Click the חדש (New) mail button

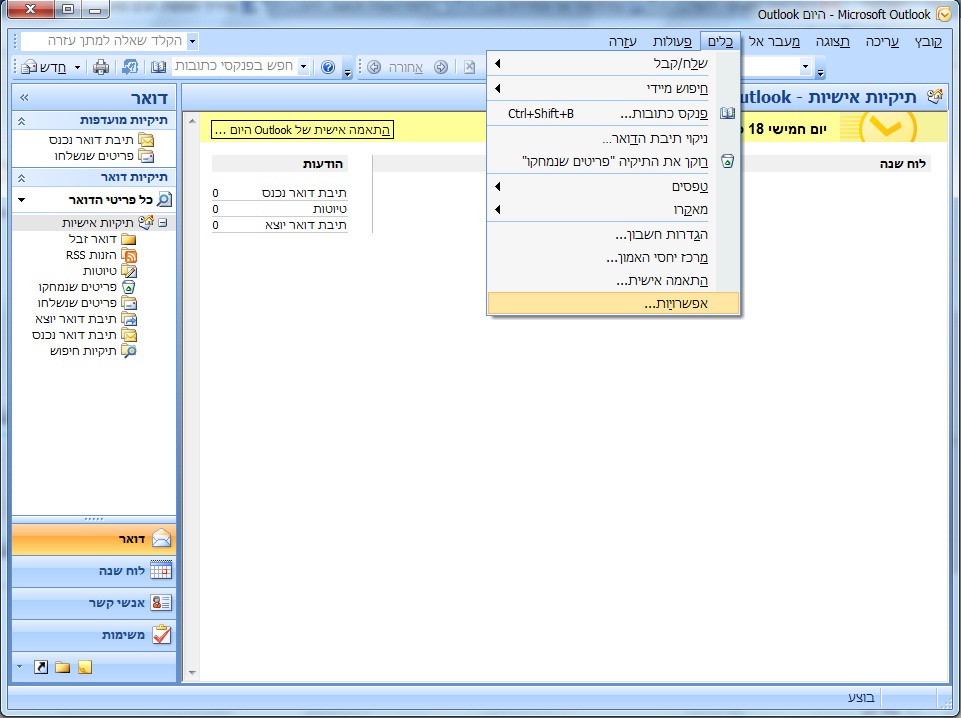(44, 67)
